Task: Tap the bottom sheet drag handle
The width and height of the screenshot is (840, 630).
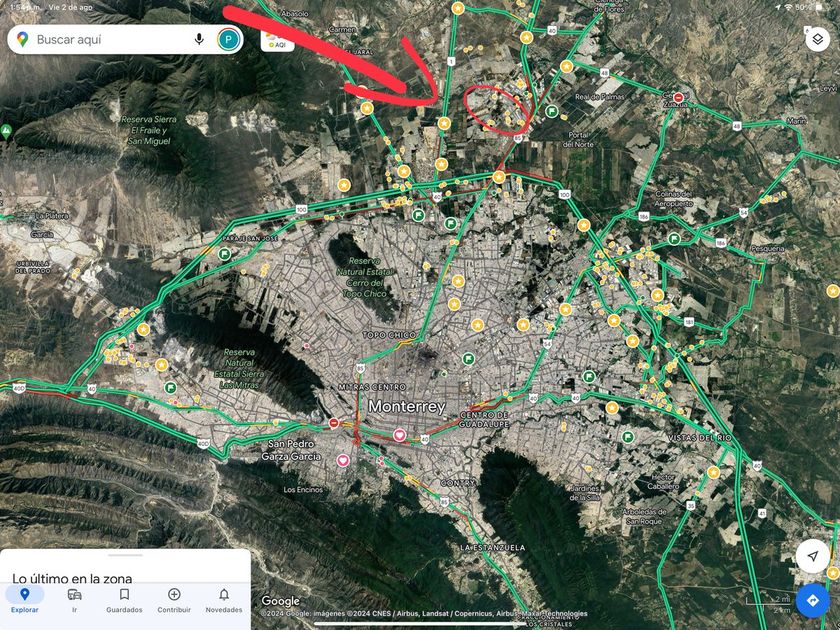Action: (x=125, y=555)
